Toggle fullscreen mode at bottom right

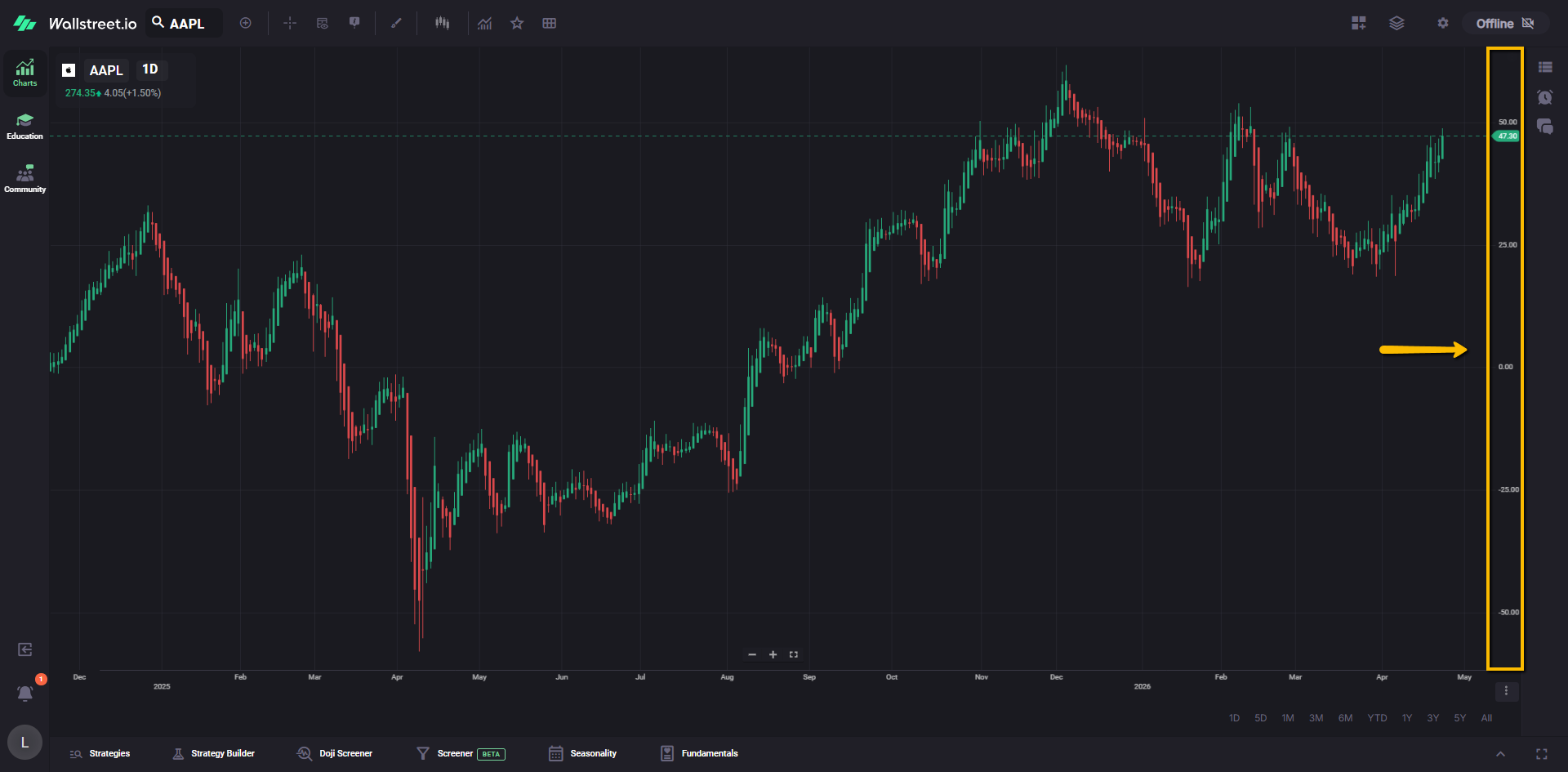pyautogui.click(x=1541, y=754)
